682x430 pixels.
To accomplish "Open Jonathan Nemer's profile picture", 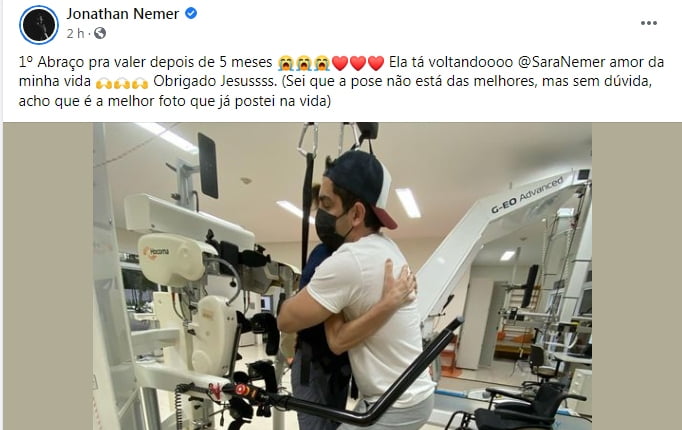I will click(39, 25).
